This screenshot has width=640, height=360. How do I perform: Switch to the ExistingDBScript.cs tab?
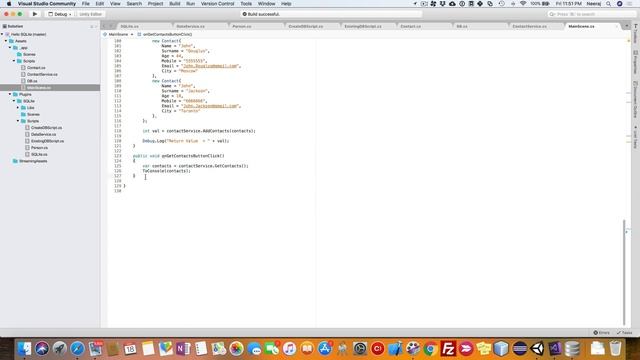click(x=363, y=26)
